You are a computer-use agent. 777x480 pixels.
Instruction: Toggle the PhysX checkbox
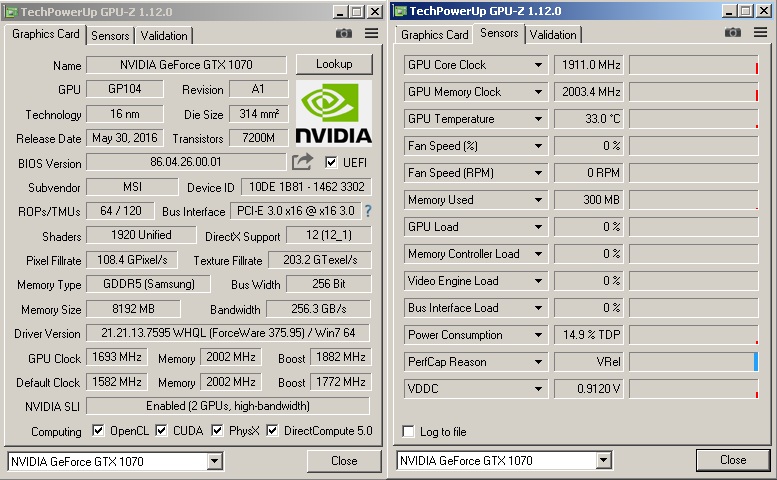217,430
